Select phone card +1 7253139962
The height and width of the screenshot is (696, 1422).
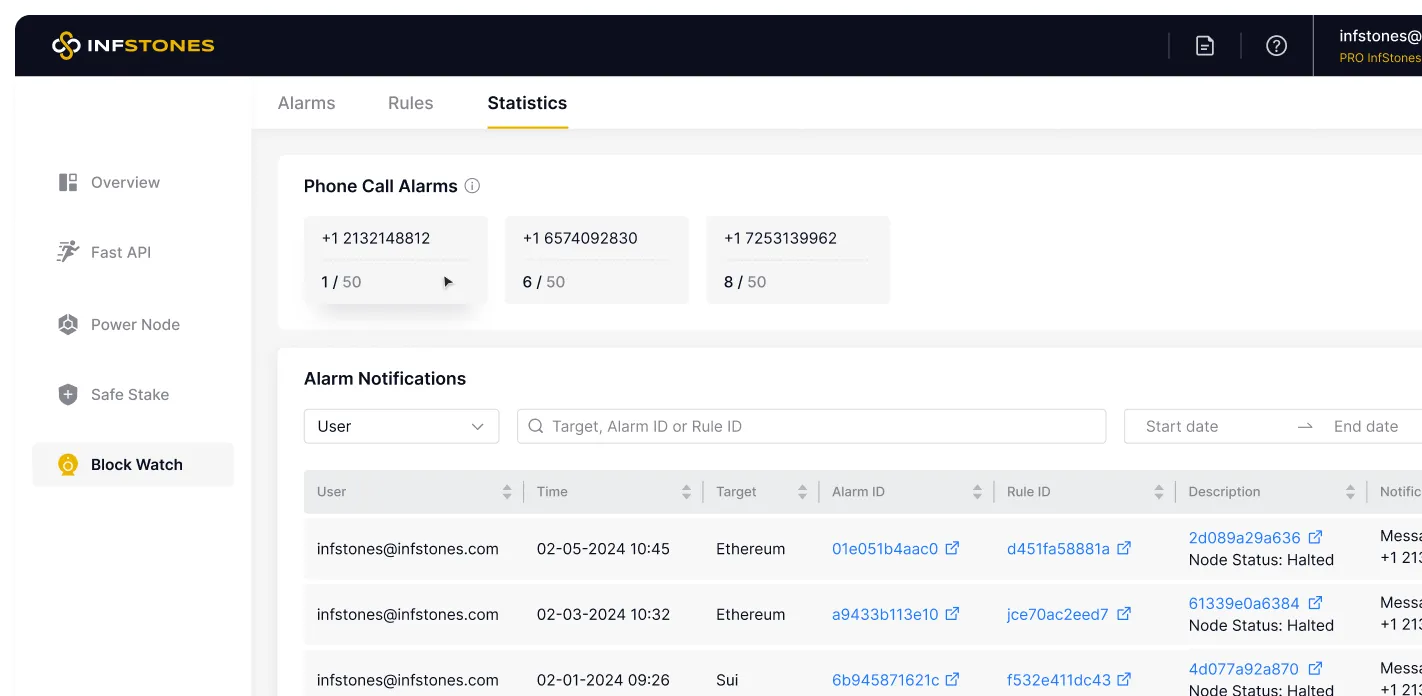pos(798,260)
